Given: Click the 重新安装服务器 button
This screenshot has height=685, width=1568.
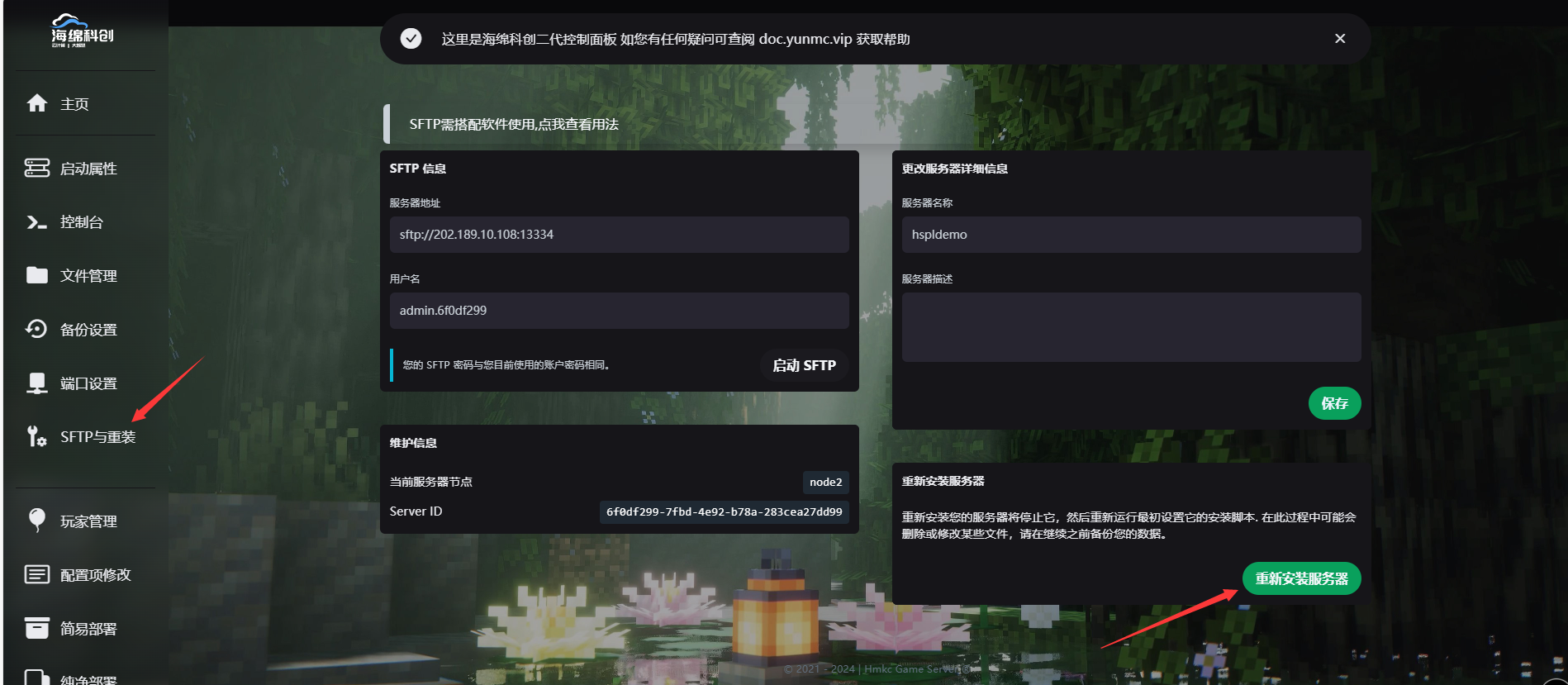Looking at the screenshot, I should [1301, 578].
